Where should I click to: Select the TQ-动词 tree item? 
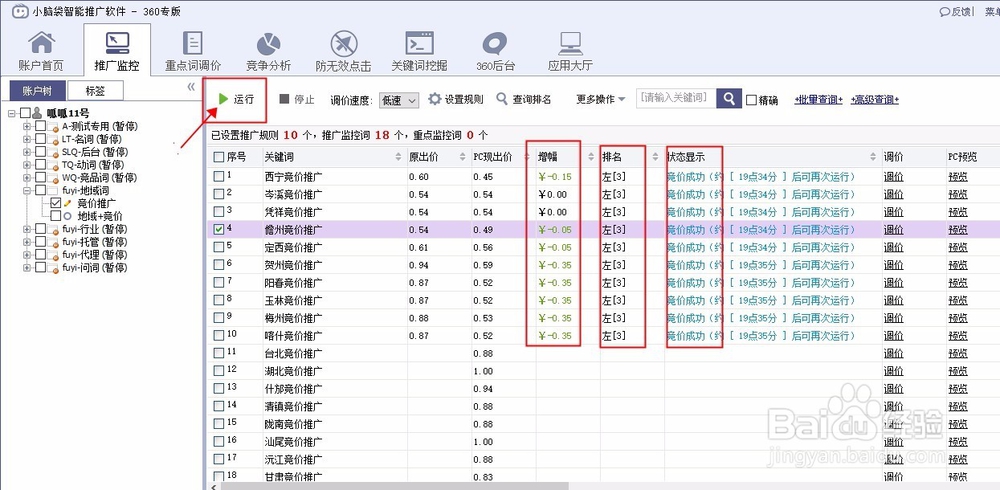(93, 165)
